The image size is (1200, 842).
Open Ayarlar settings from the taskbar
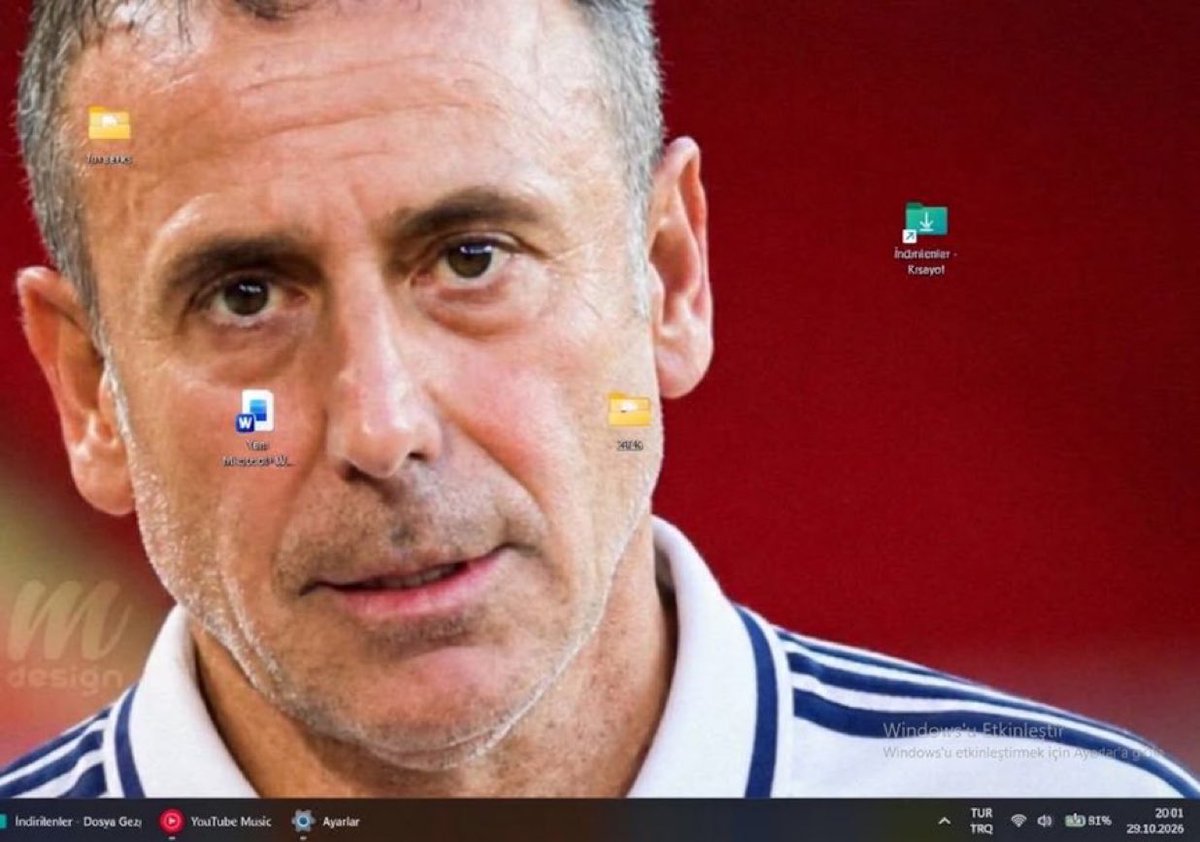[326, 821]
